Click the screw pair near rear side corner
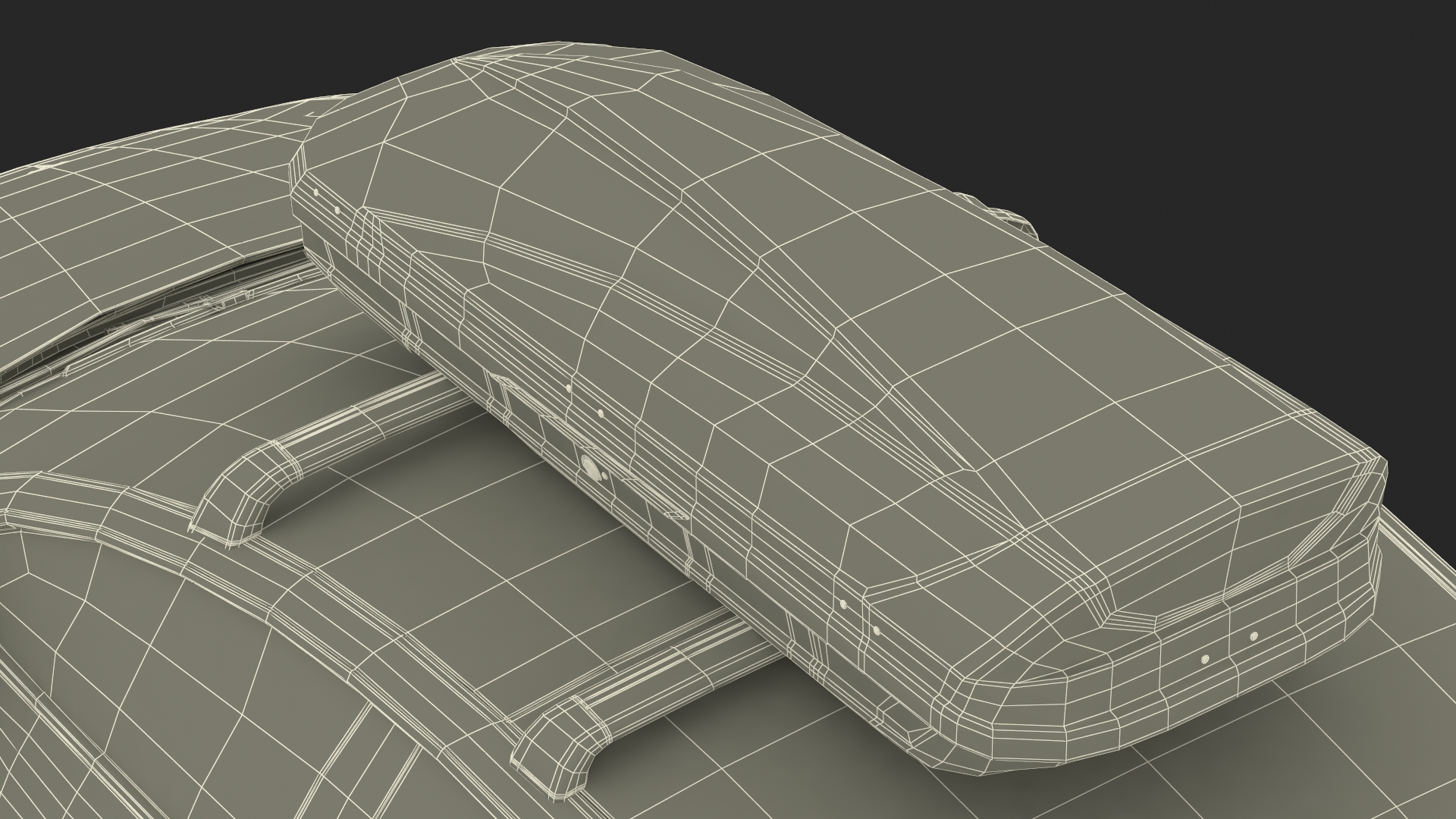 point(859,616)
